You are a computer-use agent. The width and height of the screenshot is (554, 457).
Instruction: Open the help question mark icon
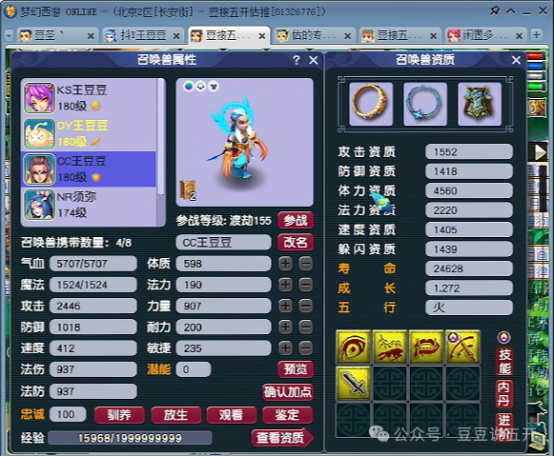296,60
